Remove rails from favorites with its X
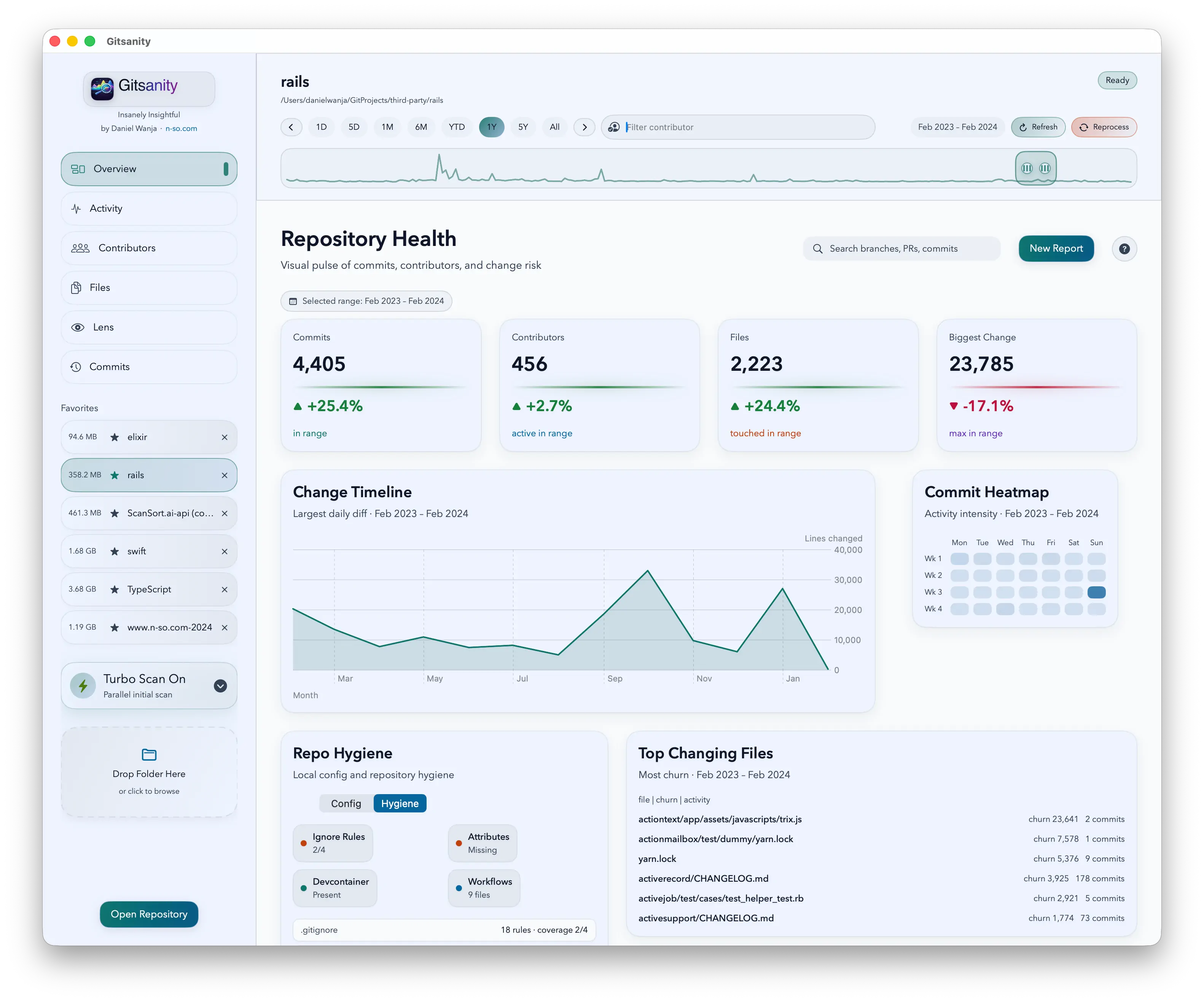 click(225, 475)
